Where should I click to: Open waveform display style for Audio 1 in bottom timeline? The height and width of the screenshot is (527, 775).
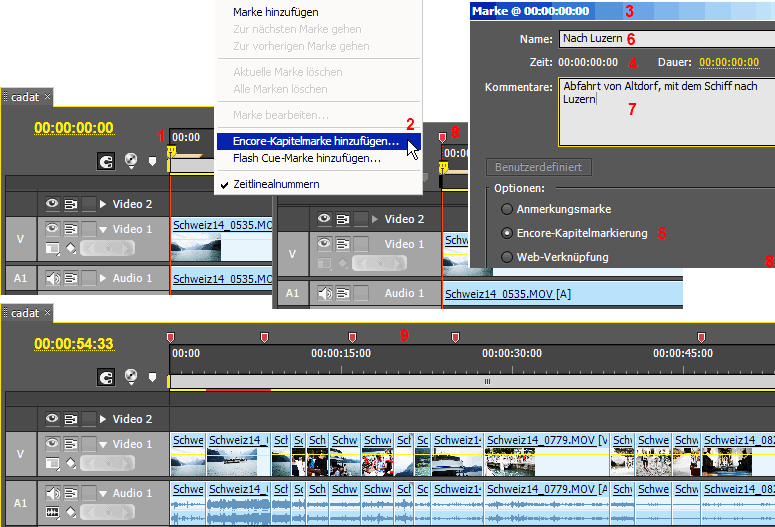[52, 512]
